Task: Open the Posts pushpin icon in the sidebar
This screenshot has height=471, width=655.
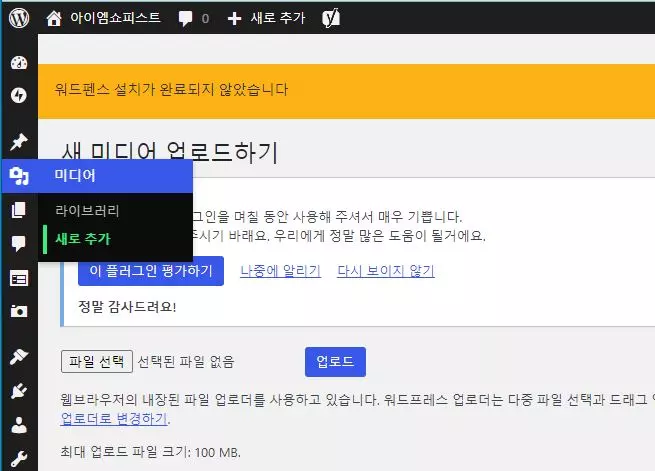Action: coord(19,142)
